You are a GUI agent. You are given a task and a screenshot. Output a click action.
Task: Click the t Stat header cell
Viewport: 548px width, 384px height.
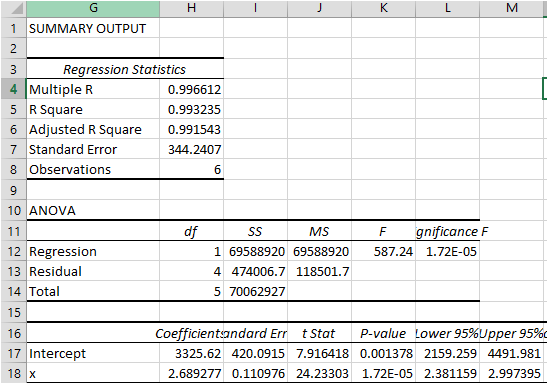click(x=319, y=333)
